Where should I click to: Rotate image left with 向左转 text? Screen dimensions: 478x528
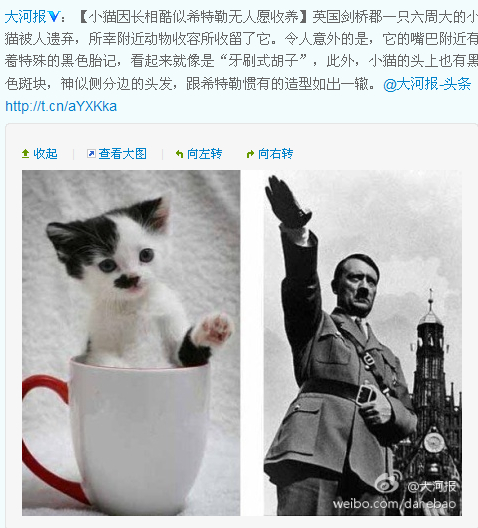pyautogui.click(x=204, y=154)
